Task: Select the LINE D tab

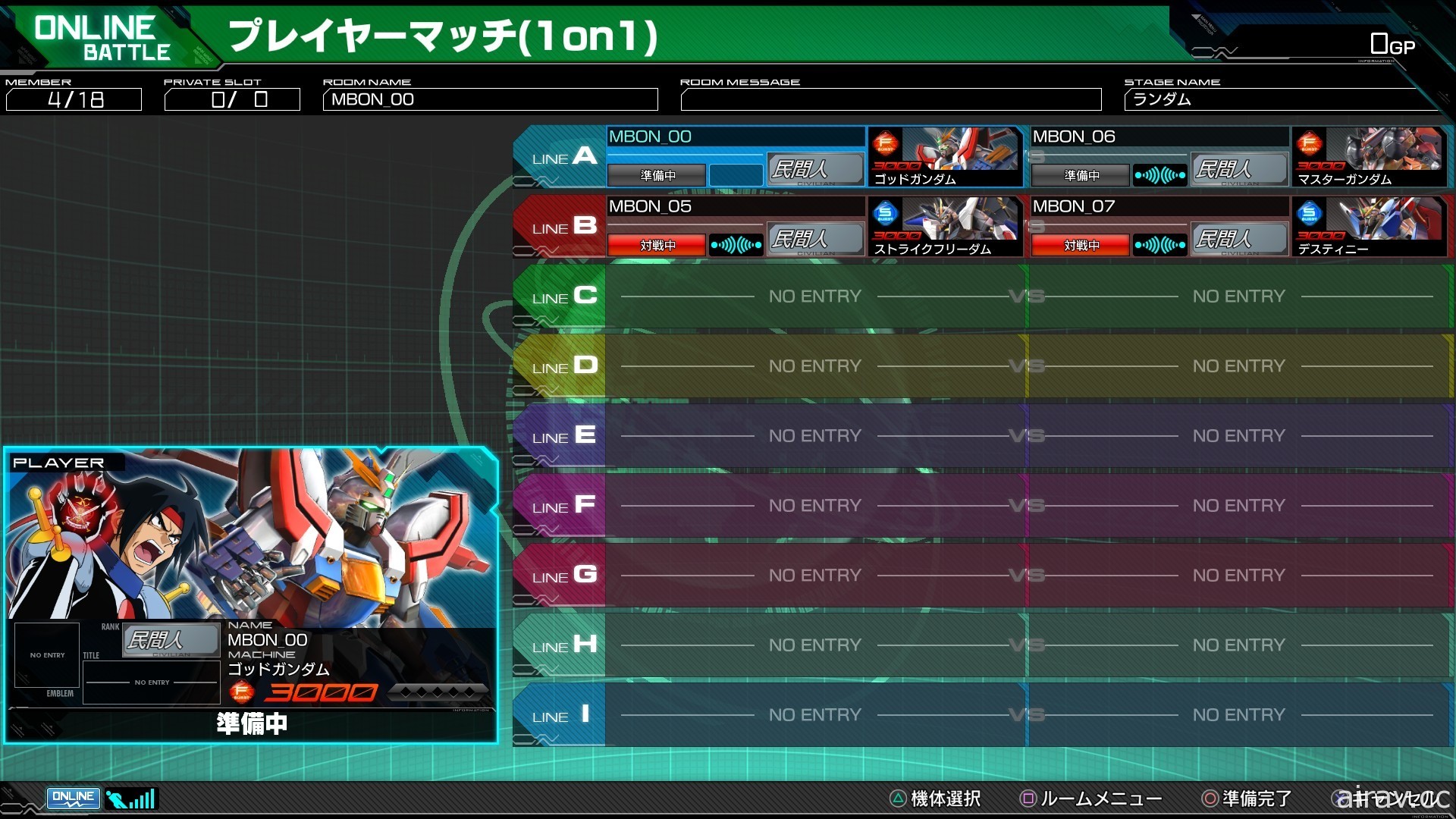Action: [561, 366]
